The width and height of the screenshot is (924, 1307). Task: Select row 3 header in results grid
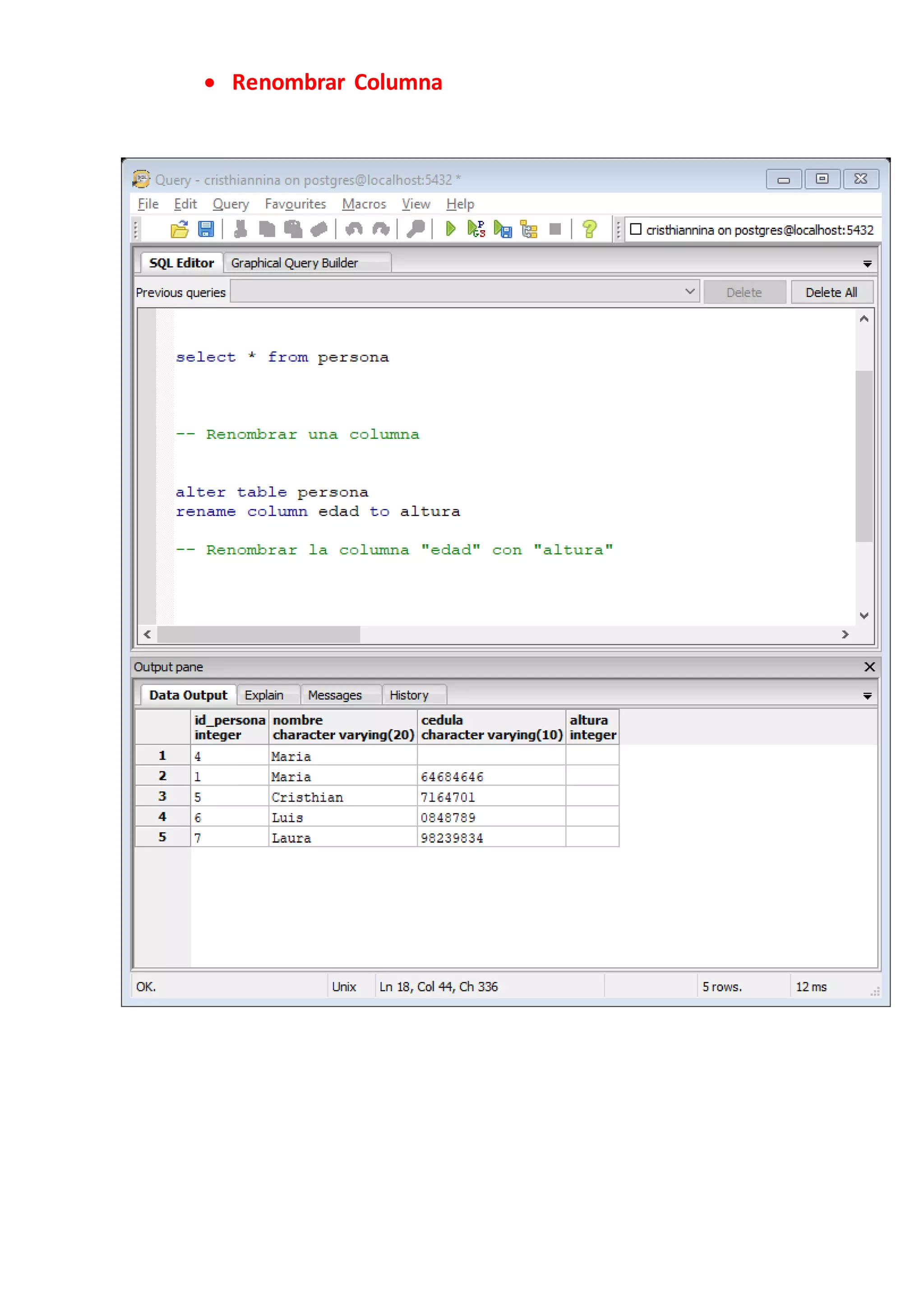pos(163,796)
